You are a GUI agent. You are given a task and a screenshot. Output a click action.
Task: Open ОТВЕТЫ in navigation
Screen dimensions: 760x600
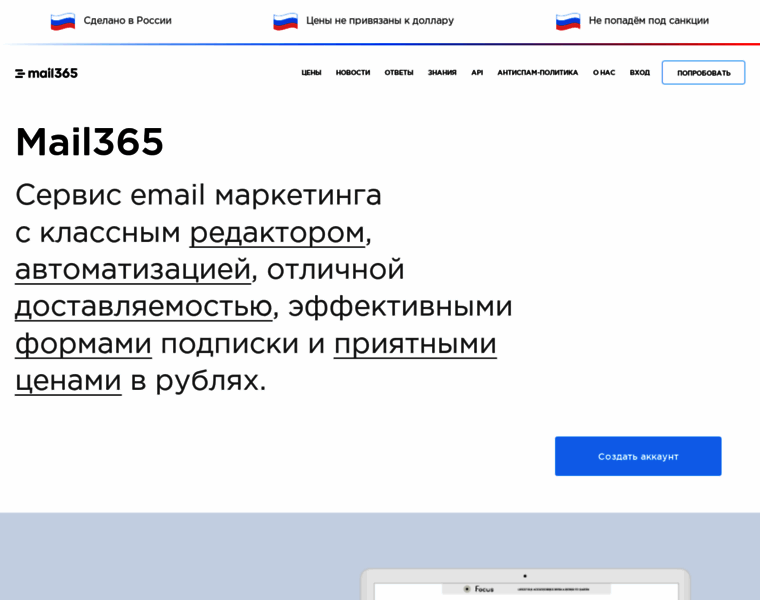(x=399, y=73)
